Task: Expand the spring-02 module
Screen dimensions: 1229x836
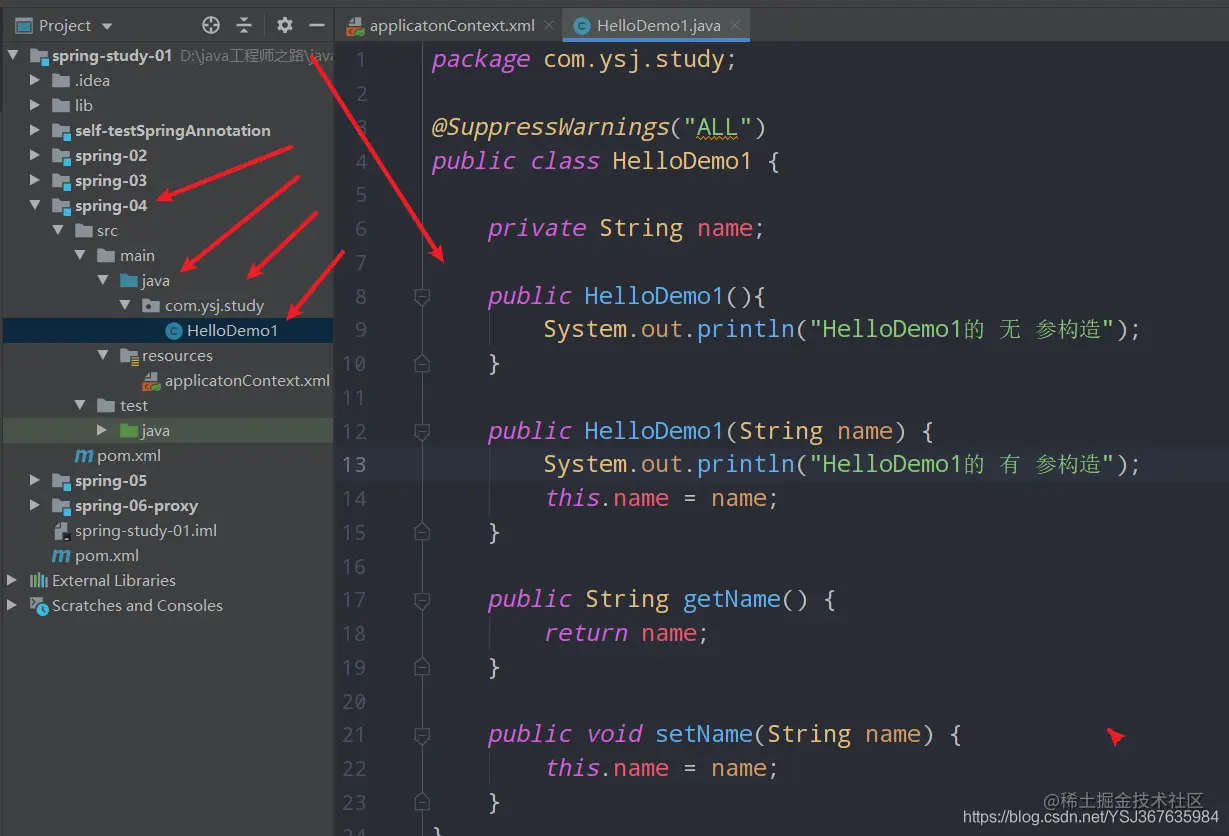Action: click(x=35, y=155)
